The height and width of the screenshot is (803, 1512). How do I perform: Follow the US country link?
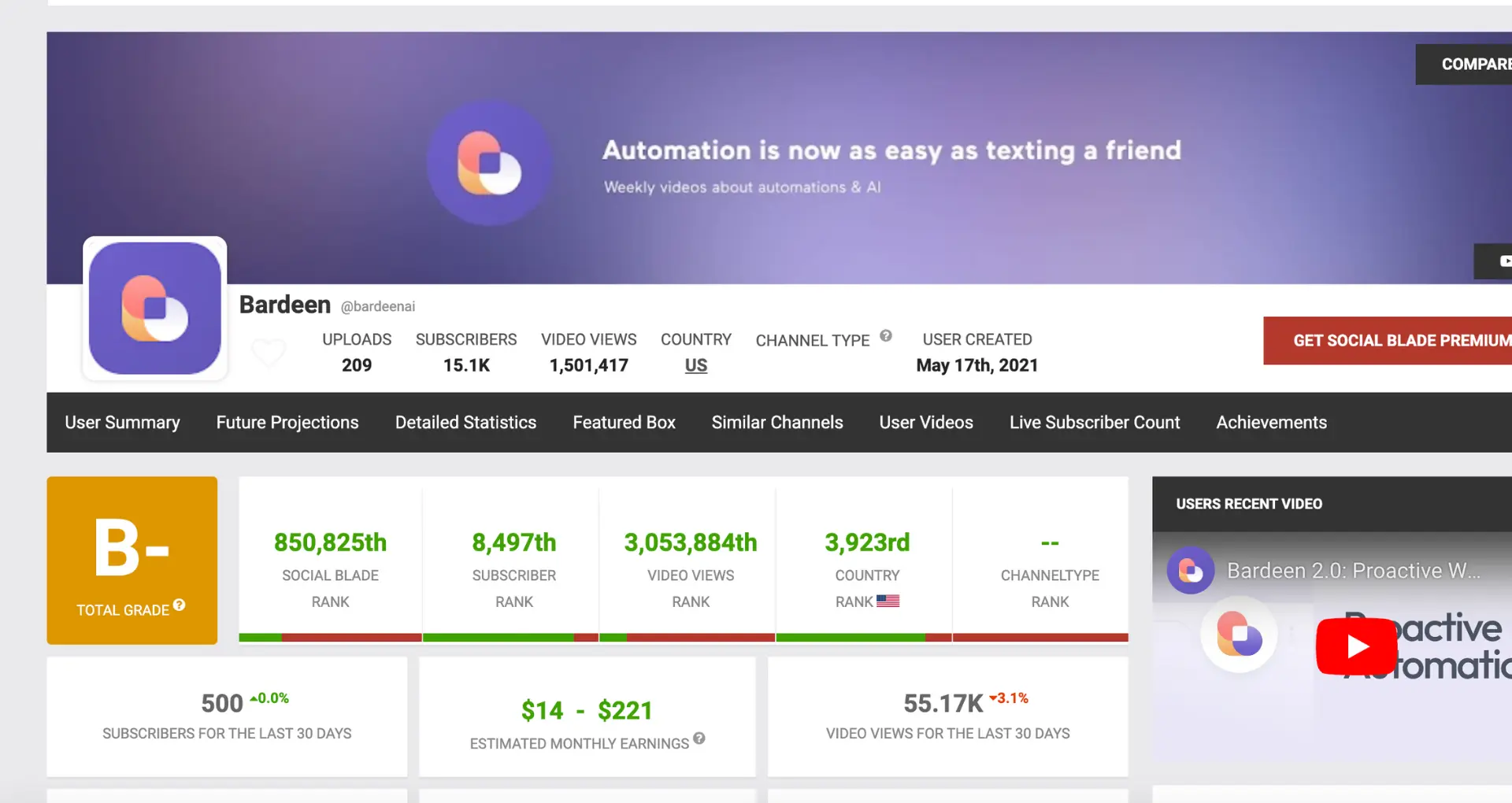point(696,366)
